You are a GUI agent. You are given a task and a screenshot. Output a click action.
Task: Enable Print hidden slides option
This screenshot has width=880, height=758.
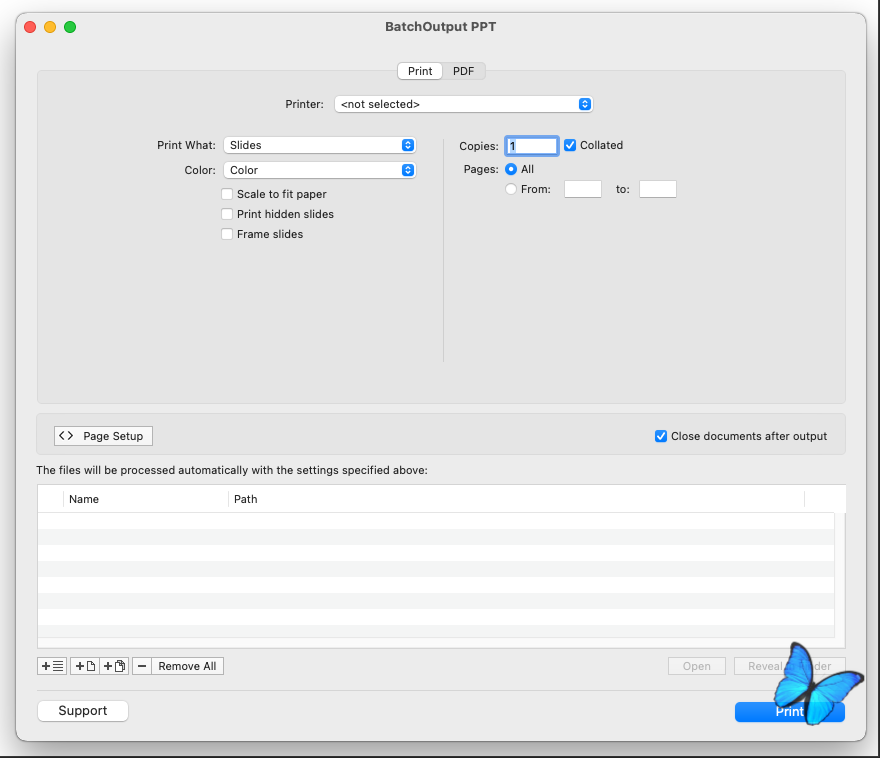(x=227, y=214)
